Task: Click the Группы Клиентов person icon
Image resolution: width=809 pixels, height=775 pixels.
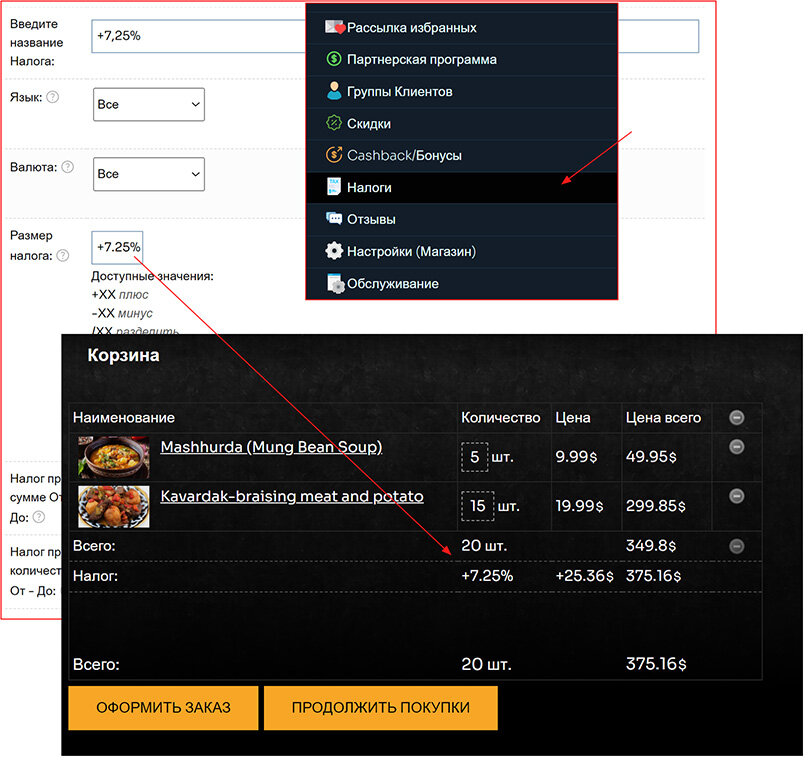Action: coord(334,92)
